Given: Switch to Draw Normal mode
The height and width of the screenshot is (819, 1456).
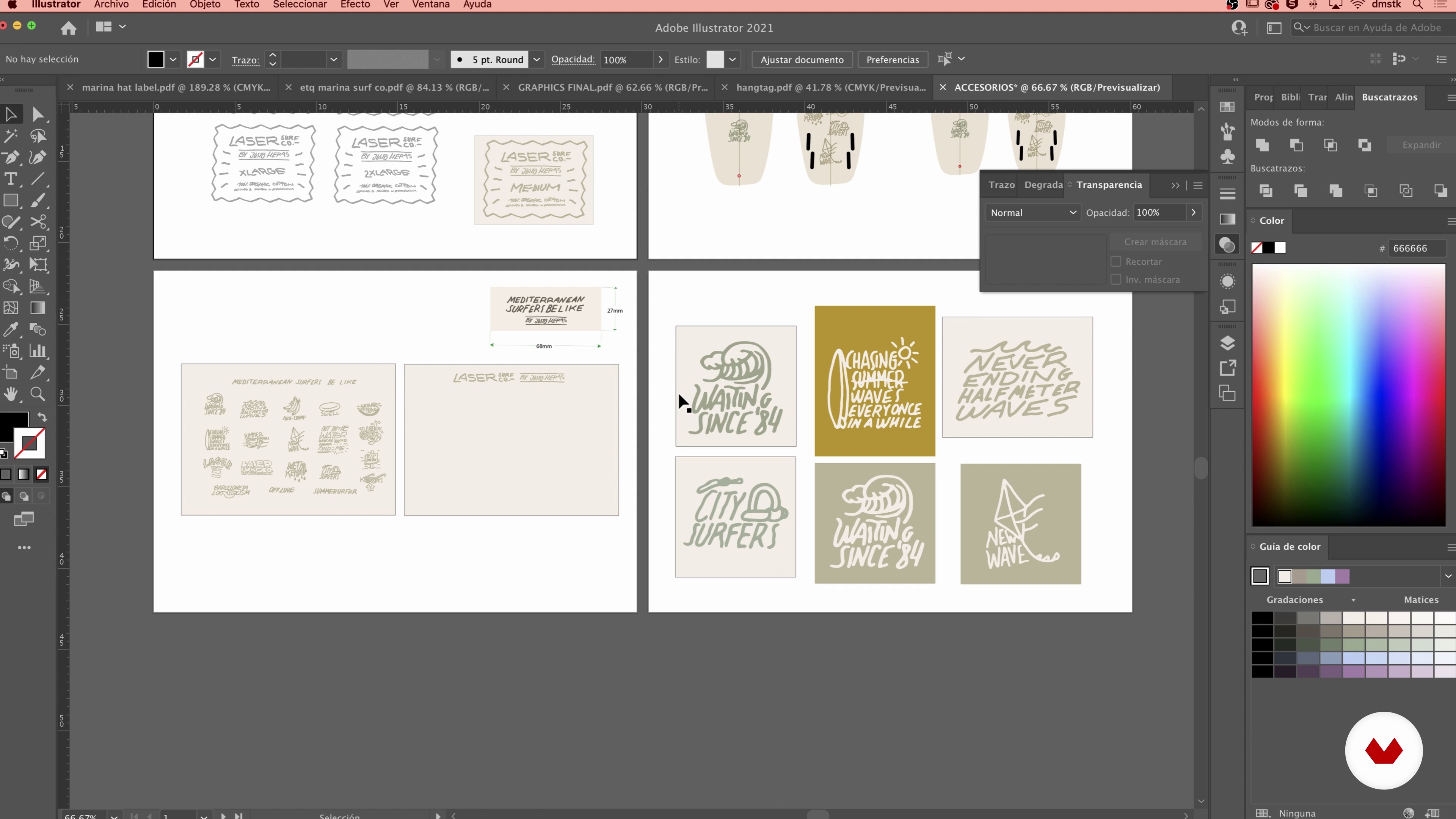Looking at the screenshot, I should point(6,496).
